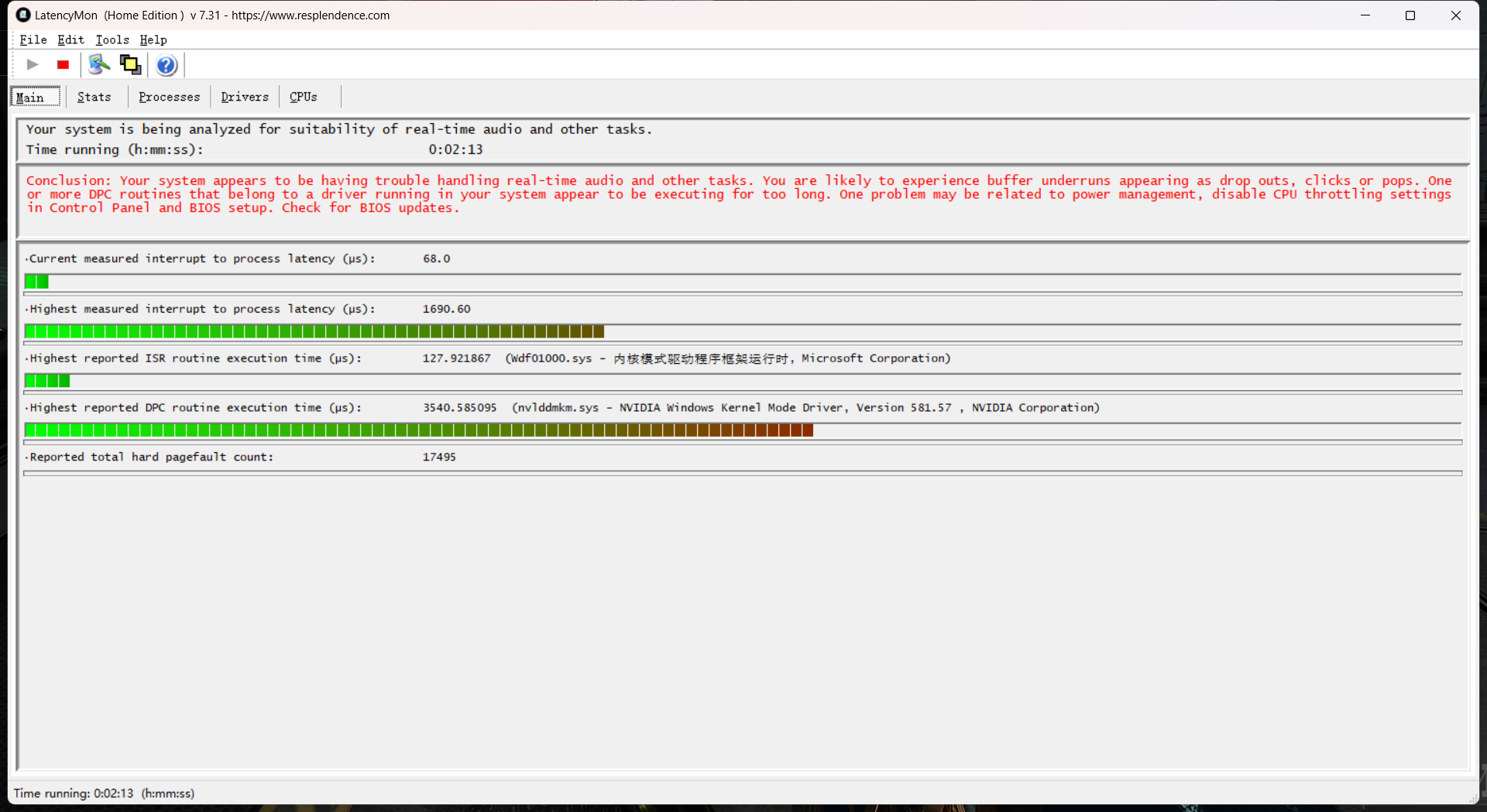Image resolution: width=1487 pixels, height=812 pixels.
Task: Open the Edit menu
Action: (x=70, y=39)
